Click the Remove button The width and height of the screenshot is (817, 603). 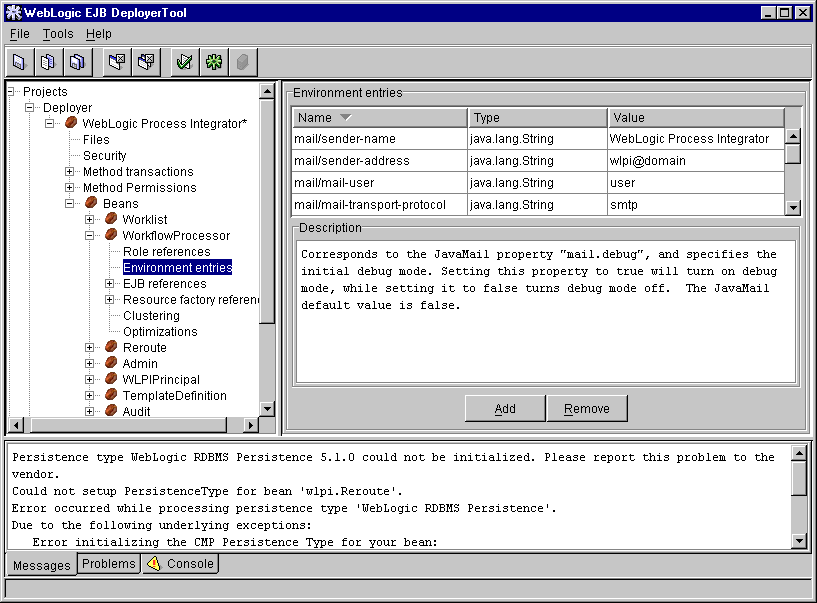click(587, 408)
